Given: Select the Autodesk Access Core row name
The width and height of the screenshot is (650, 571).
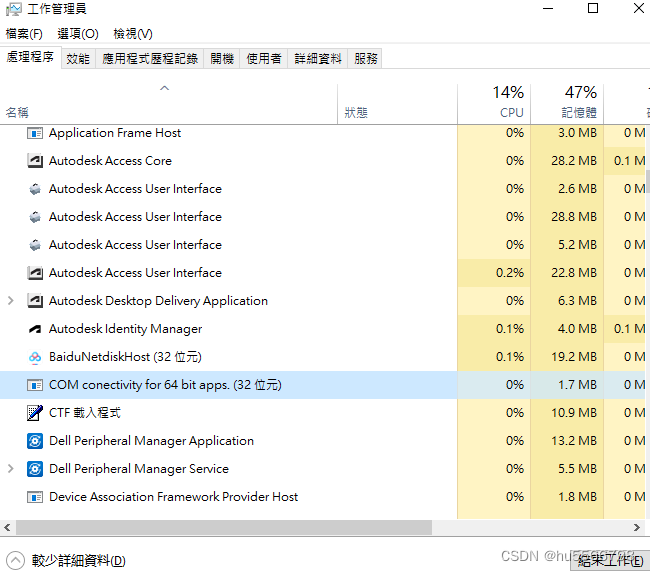Looking at the screenshot, I should click(x=110, y=161).
